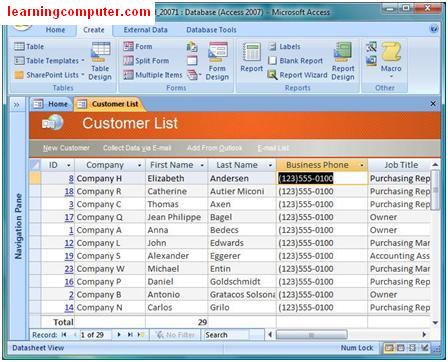The height and width of the screenshot is (362, 448).
Task: Click the Query Design icon in Other group
Action: (371, 61)
